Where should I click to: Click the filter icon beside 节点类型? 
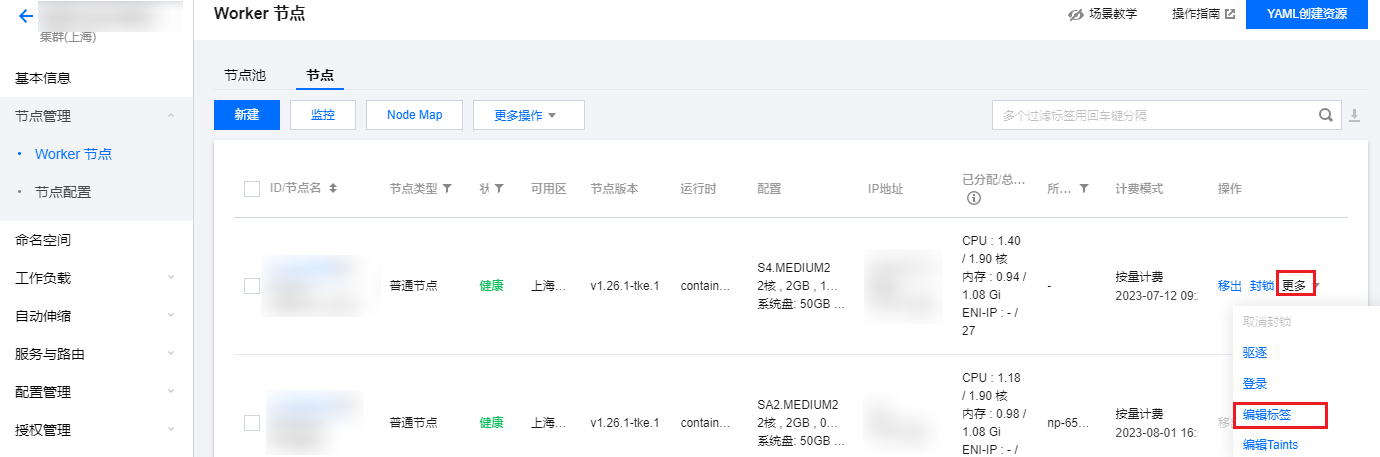[447, 188]
